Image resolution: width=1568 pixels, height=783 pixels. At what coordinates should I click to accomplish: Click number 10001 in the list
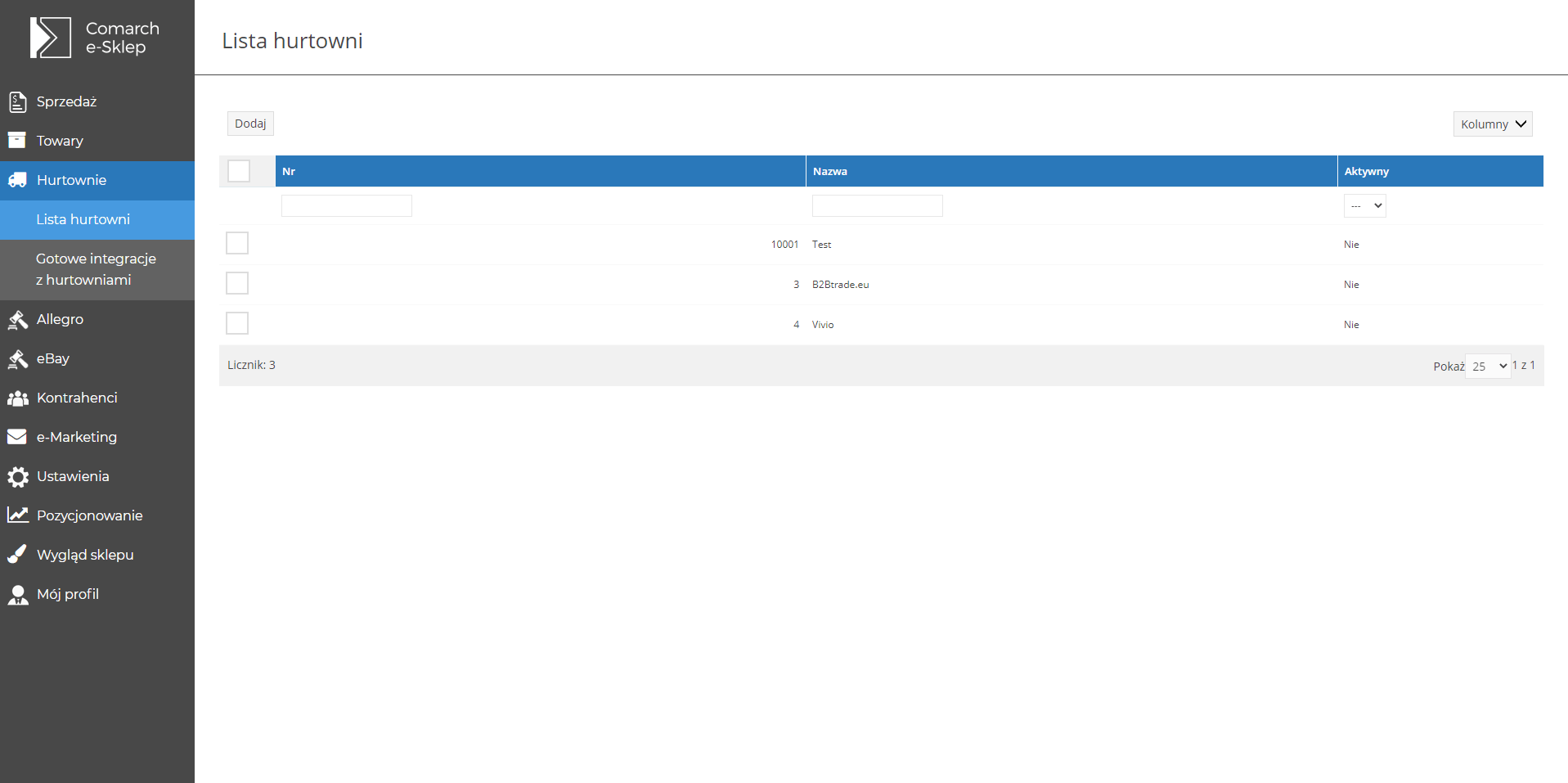click(784, 245)
